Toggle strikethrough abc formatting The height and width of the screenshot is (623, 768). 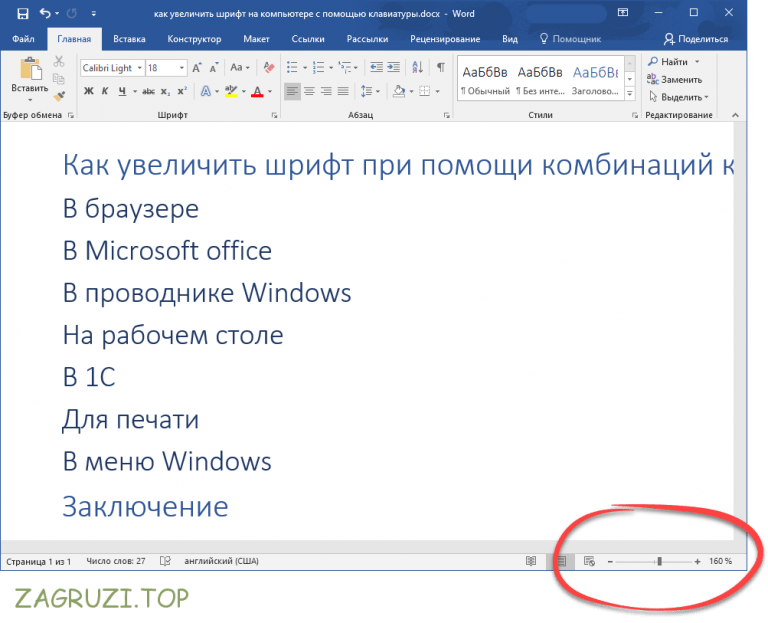[x=148, y=91]
